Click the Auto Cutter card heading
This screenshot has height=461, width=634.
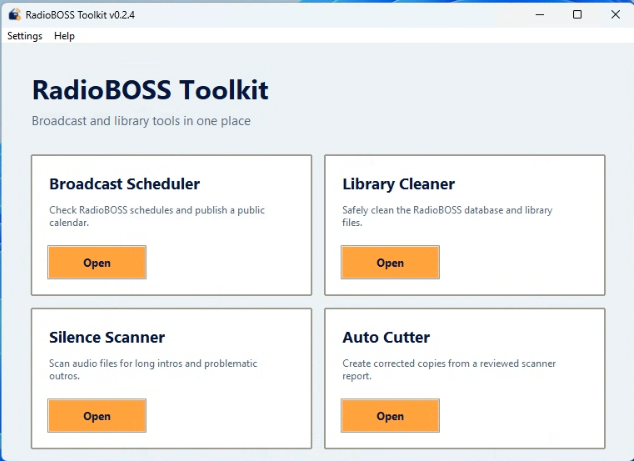(x=386, y=337)
